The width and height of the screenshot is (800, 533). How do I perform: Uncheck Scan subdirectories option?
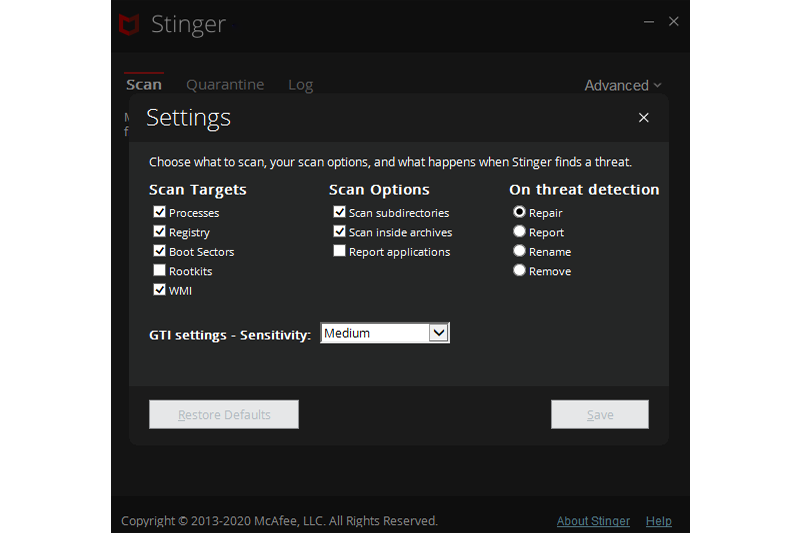click(x=340, y=212)
